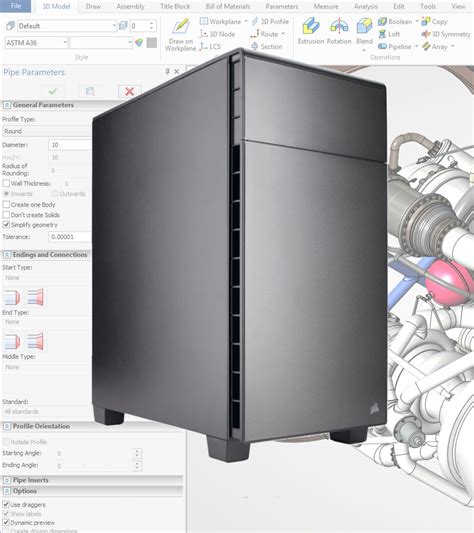Collapse the Endings and Connections section

7,255
